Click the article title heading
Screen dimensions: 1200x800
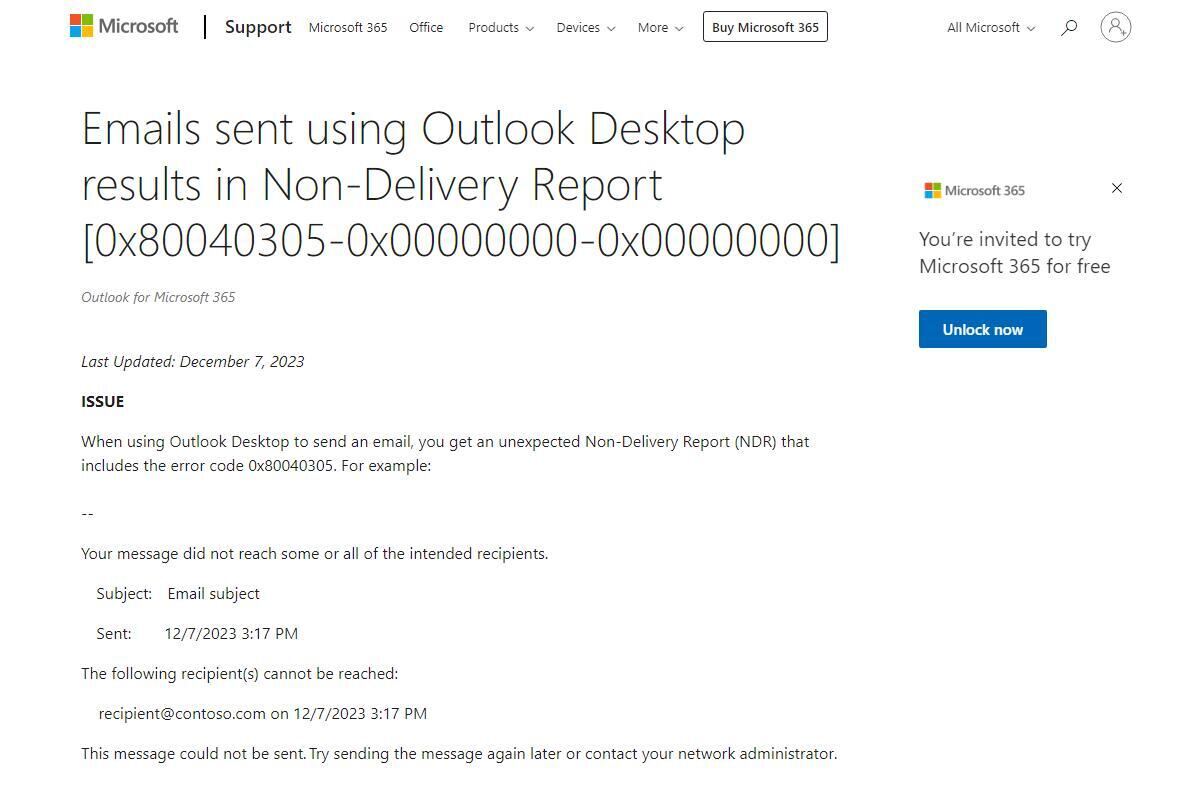click(x=461, y=184)
